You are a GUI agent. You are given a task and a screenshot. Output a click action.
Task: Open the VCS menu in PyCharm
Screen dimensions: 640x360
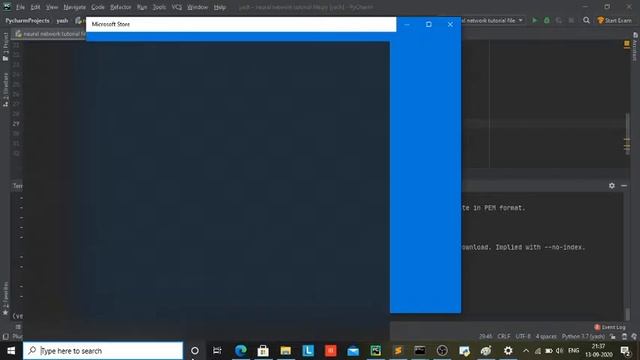point(176,7)
